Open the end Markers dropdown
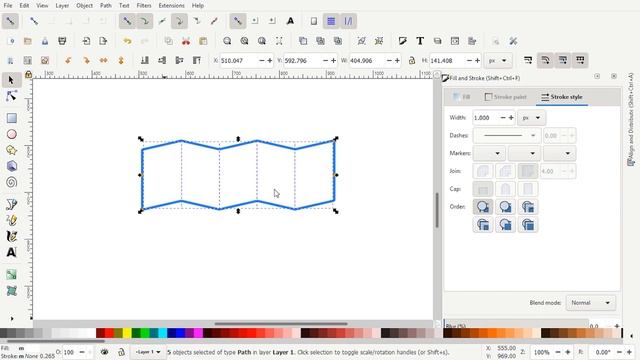 (560, 153)
